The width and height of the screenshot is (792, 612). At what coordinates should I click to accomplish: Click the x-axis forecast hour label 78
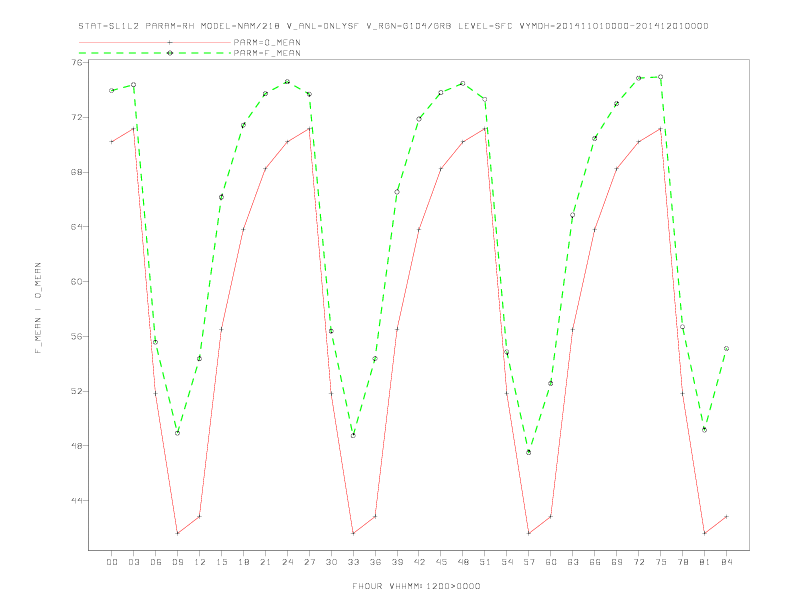click(x=682, y=562)
